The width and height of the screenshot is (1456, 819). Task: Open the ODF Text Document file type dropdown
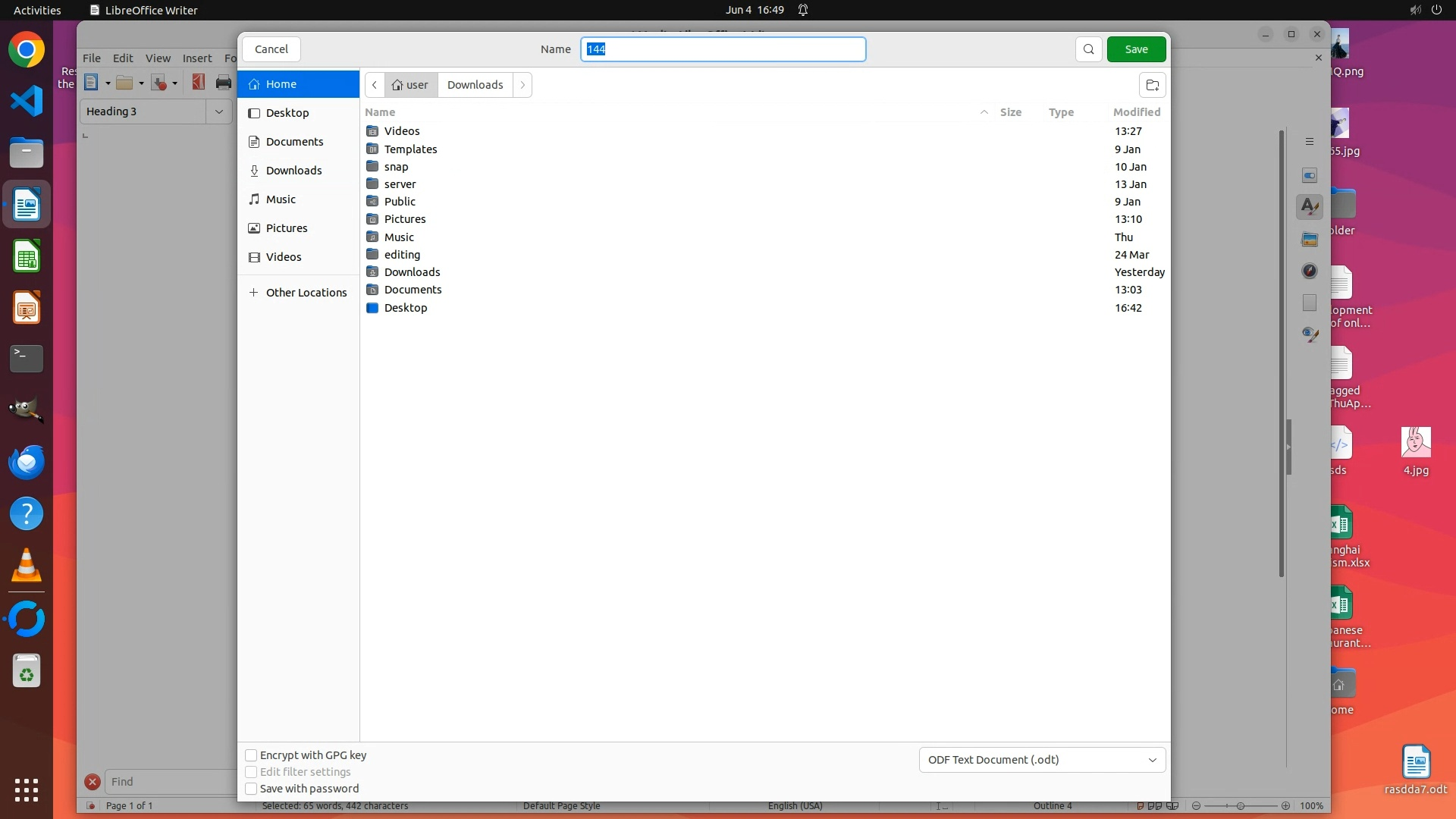click(1042, 760)
